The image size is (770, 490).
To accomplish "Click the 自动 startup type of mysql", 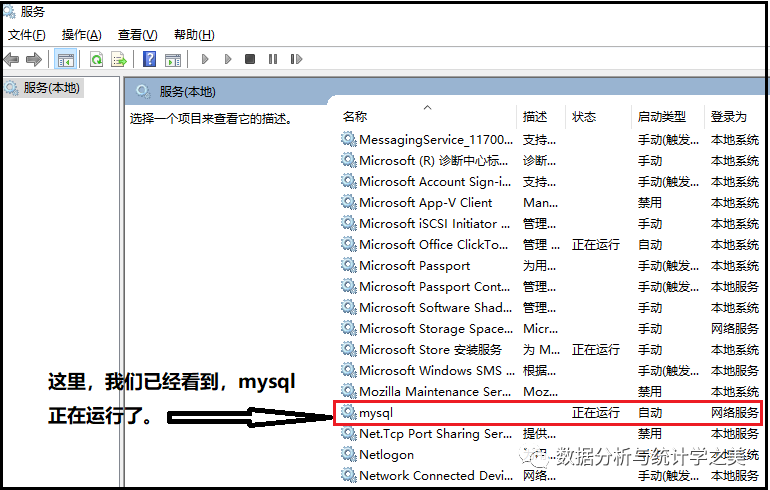I will click(x=650, y=412).
